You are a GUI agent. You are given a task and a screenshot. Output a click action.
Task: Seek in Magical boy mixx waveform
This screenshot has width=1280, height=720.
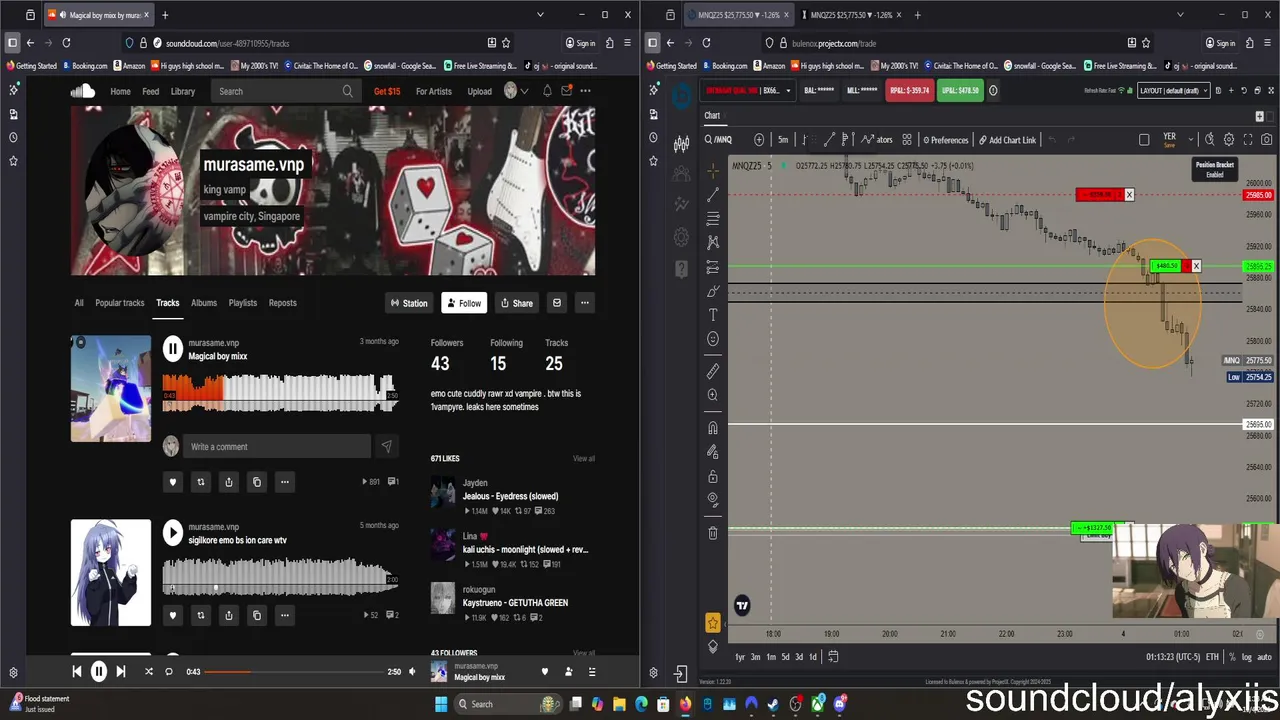280,392
